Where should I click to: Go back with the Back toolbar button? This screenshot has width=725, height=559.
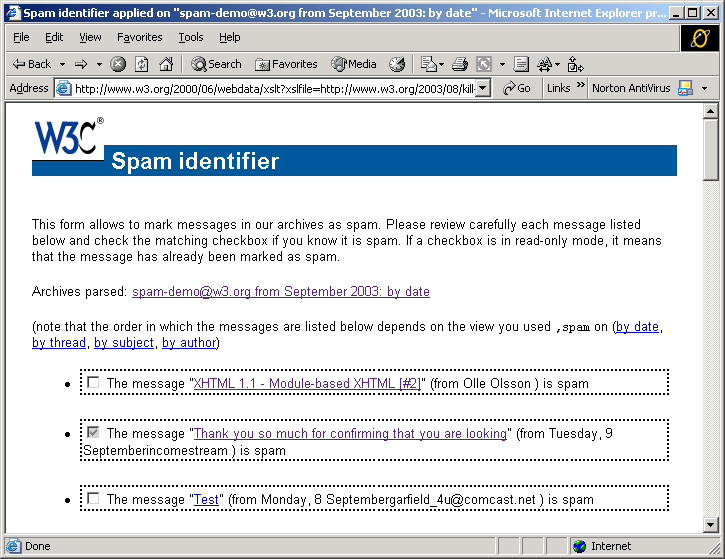click(31, 64)
